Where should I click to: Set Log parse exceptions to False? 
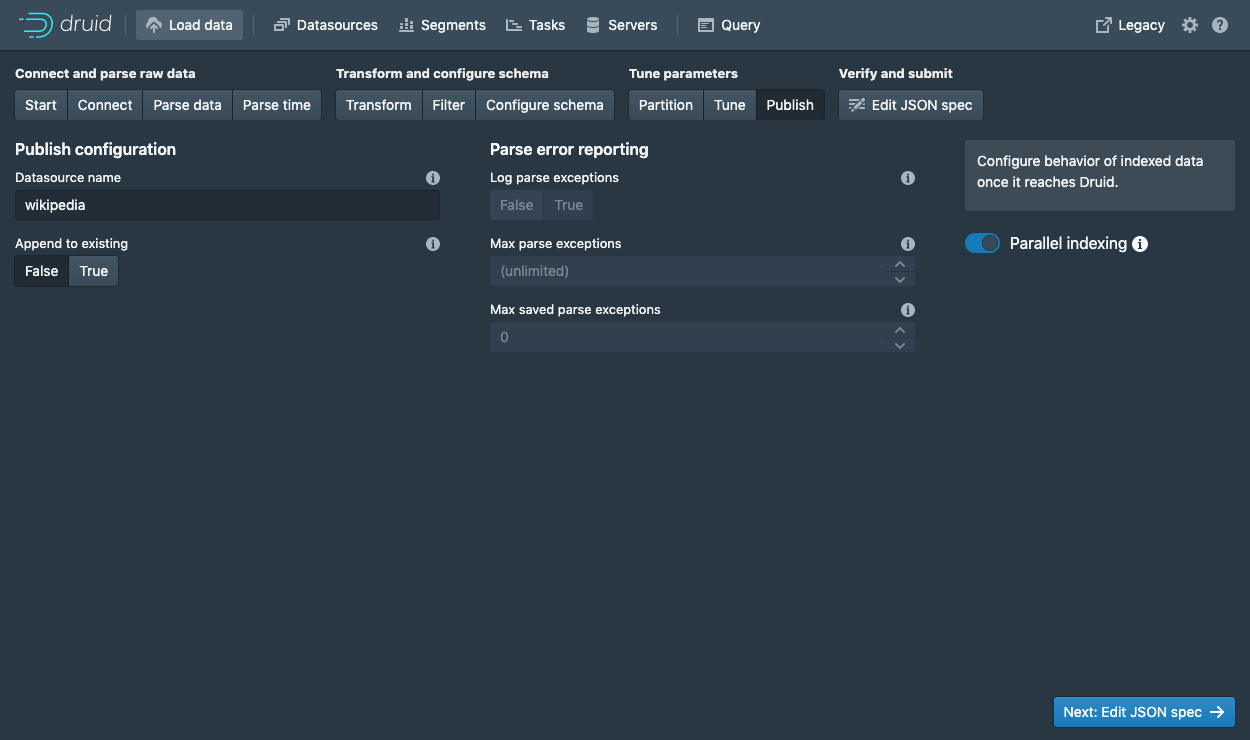coord(517,205)
